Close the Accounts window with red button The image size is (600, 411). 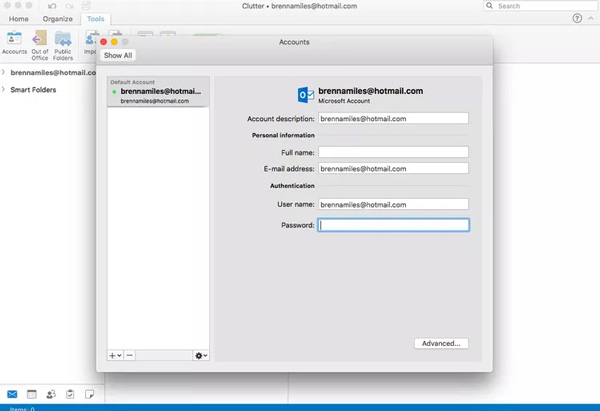[x=104, y=42]
